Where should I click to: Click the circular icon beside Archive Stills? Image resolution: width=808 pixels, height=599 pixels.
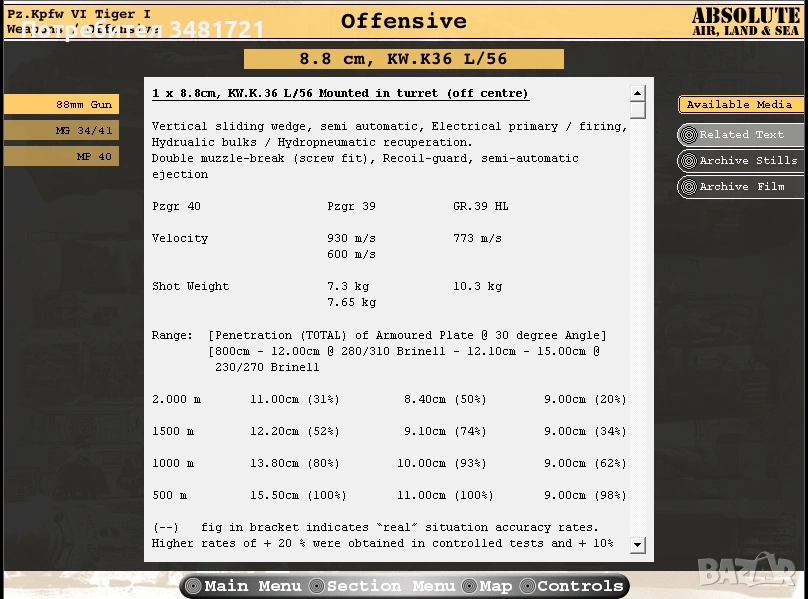[x=687, y=161]
